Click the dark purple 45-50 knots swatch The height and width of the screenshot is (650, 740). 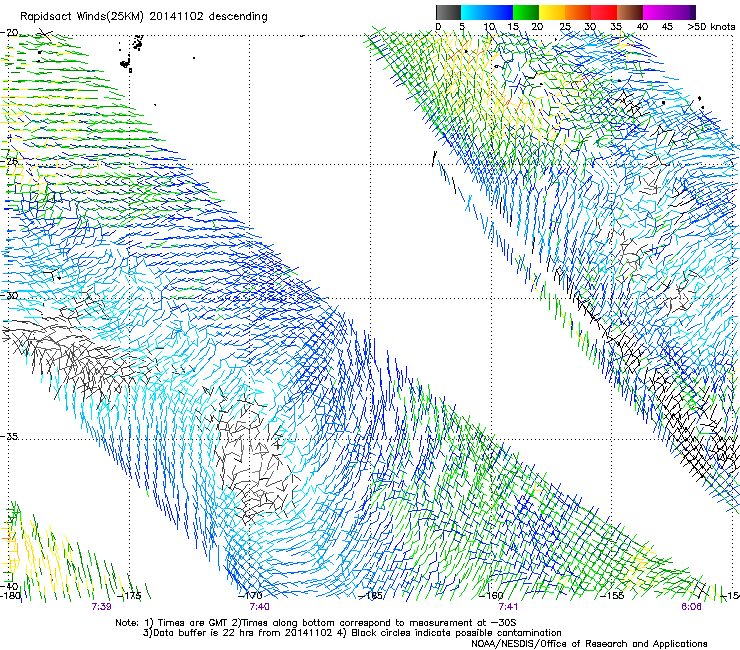(682, 12)
